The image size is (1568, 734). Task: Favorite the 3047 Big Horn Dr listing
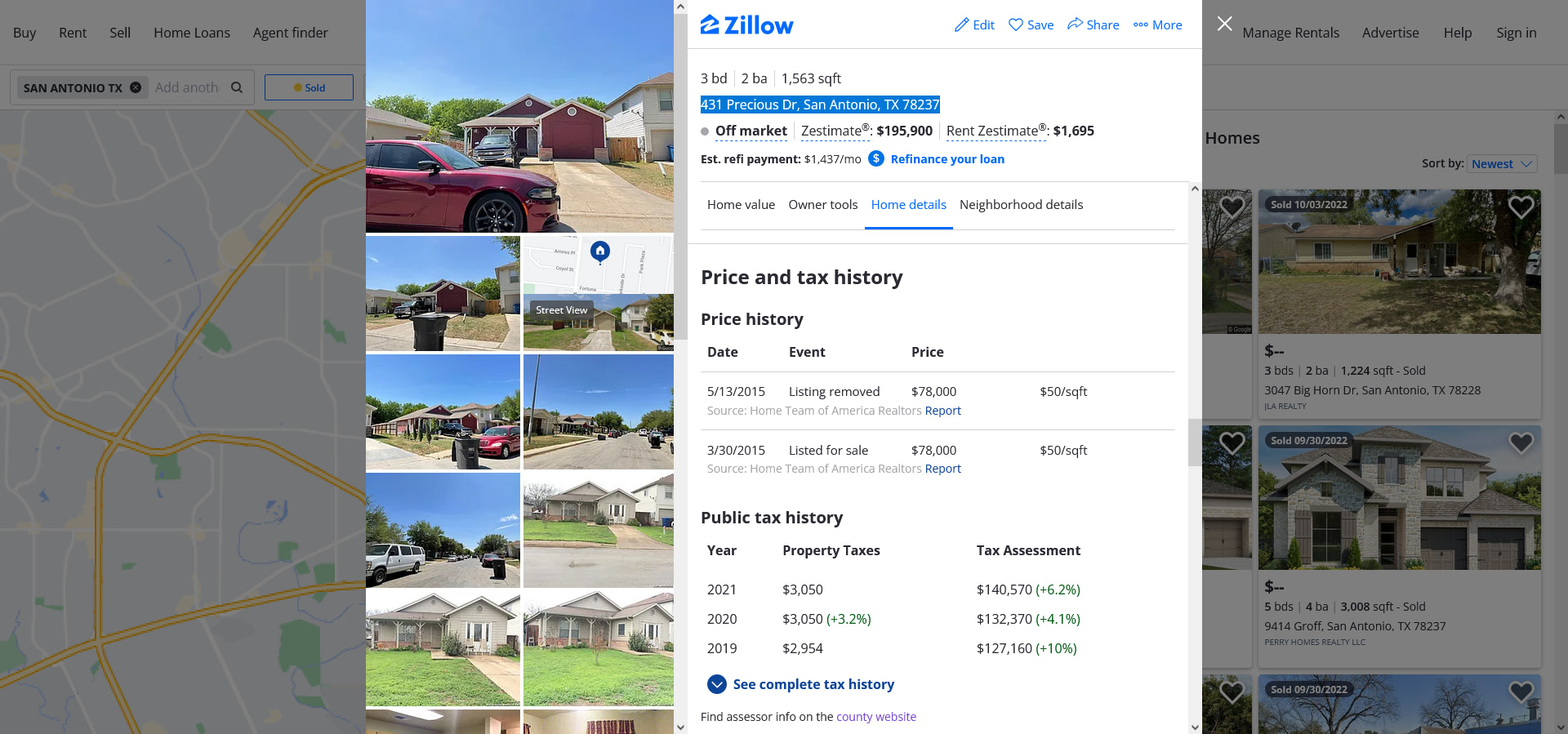(1521, 207)
